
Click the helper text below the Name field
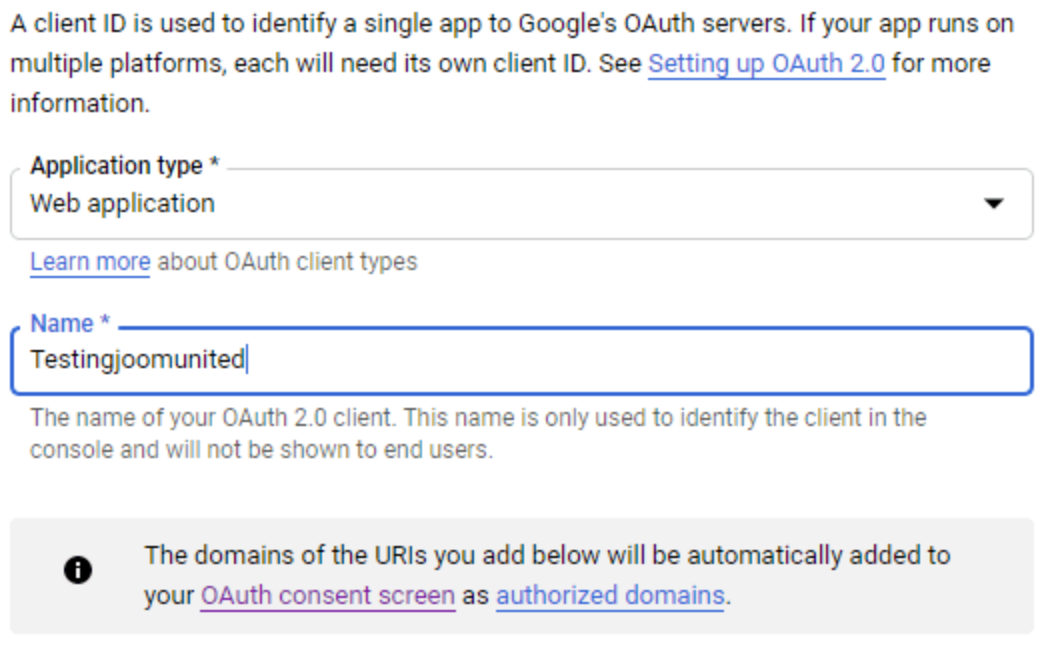[x=478, y=418]
